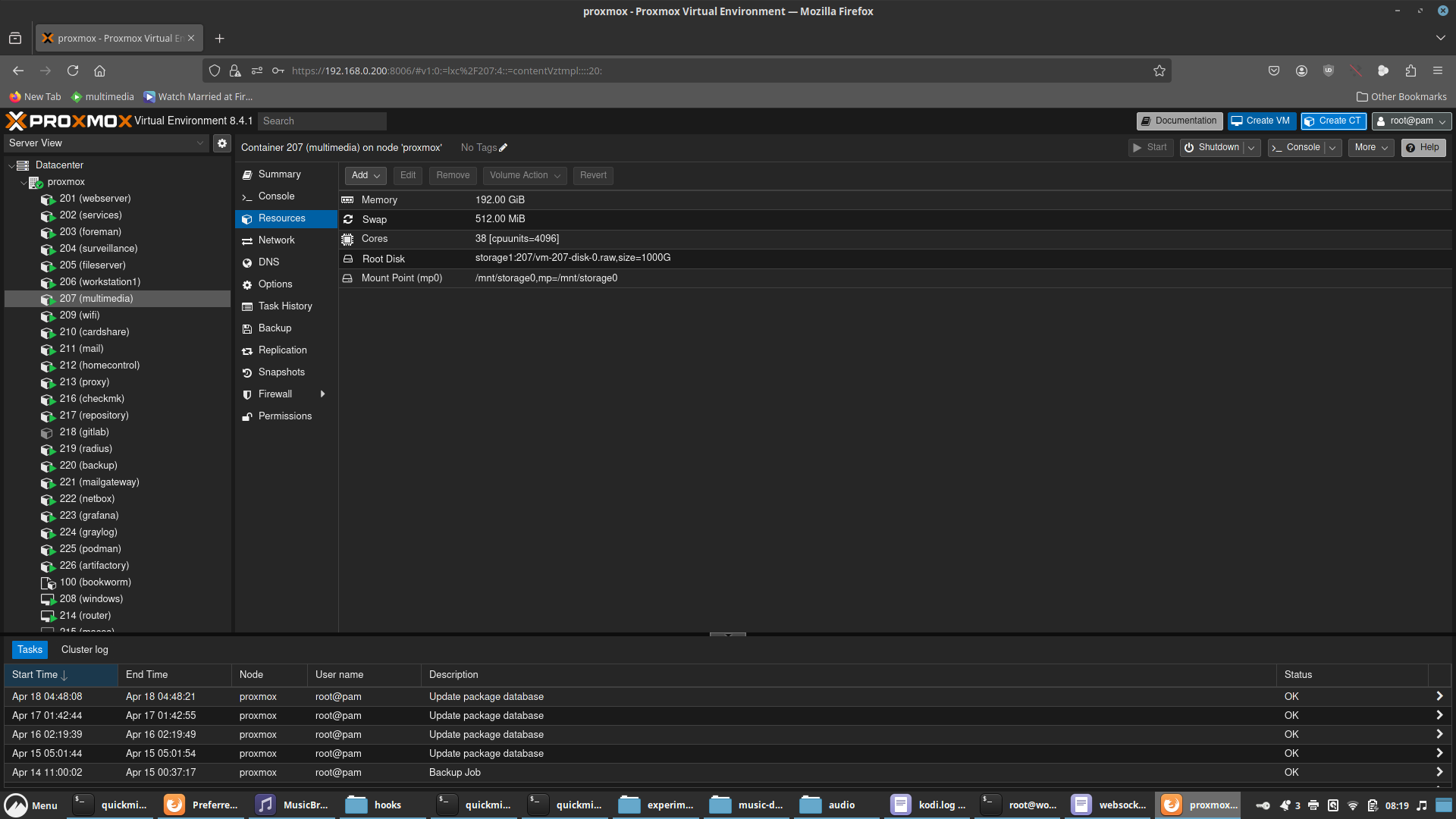Open the Network menu item
The width and height of the screenshot is (1456, 819).
276,240
